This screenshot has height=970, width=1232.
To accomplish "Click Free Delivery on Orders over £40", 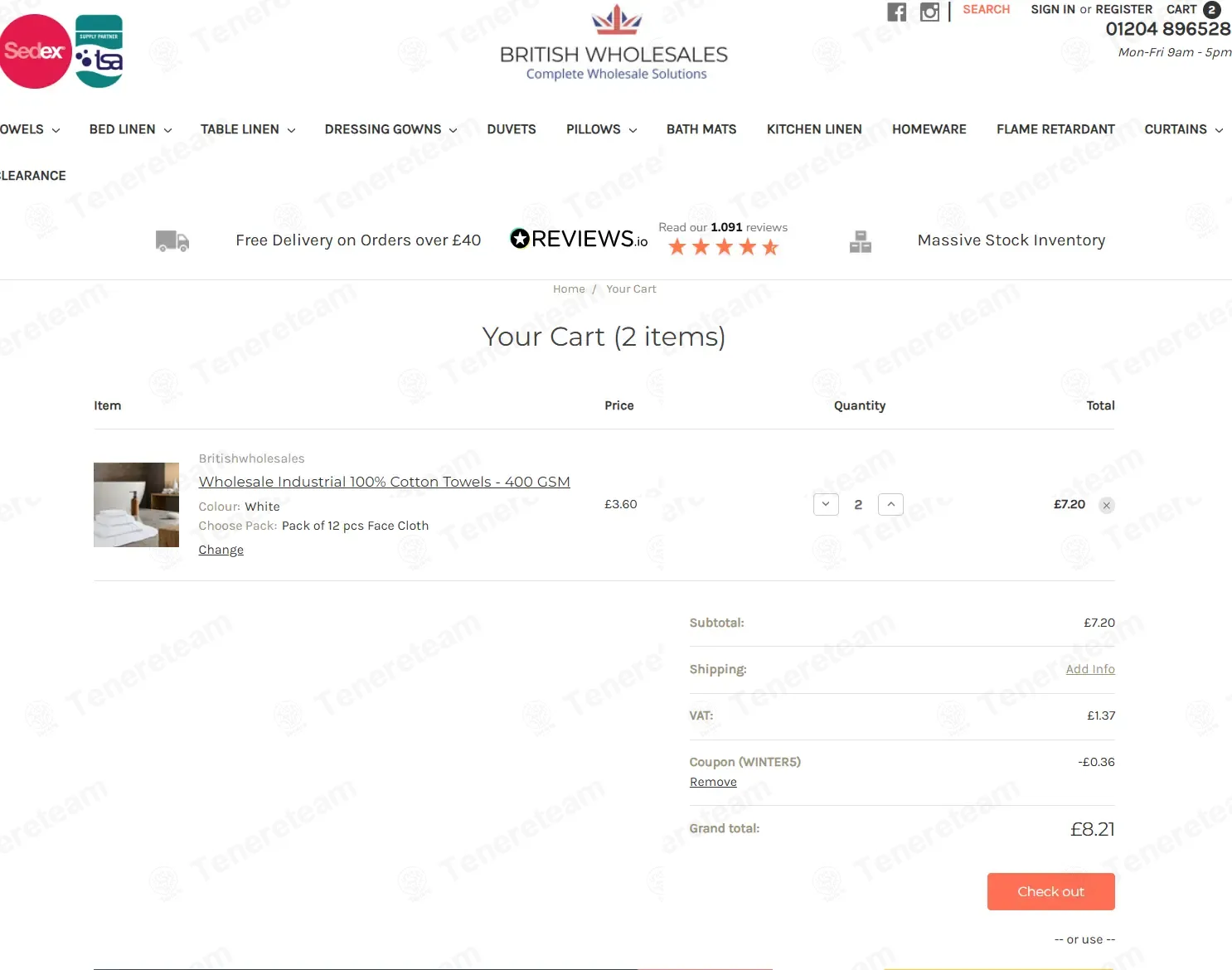I will click(x=358, y=240).
